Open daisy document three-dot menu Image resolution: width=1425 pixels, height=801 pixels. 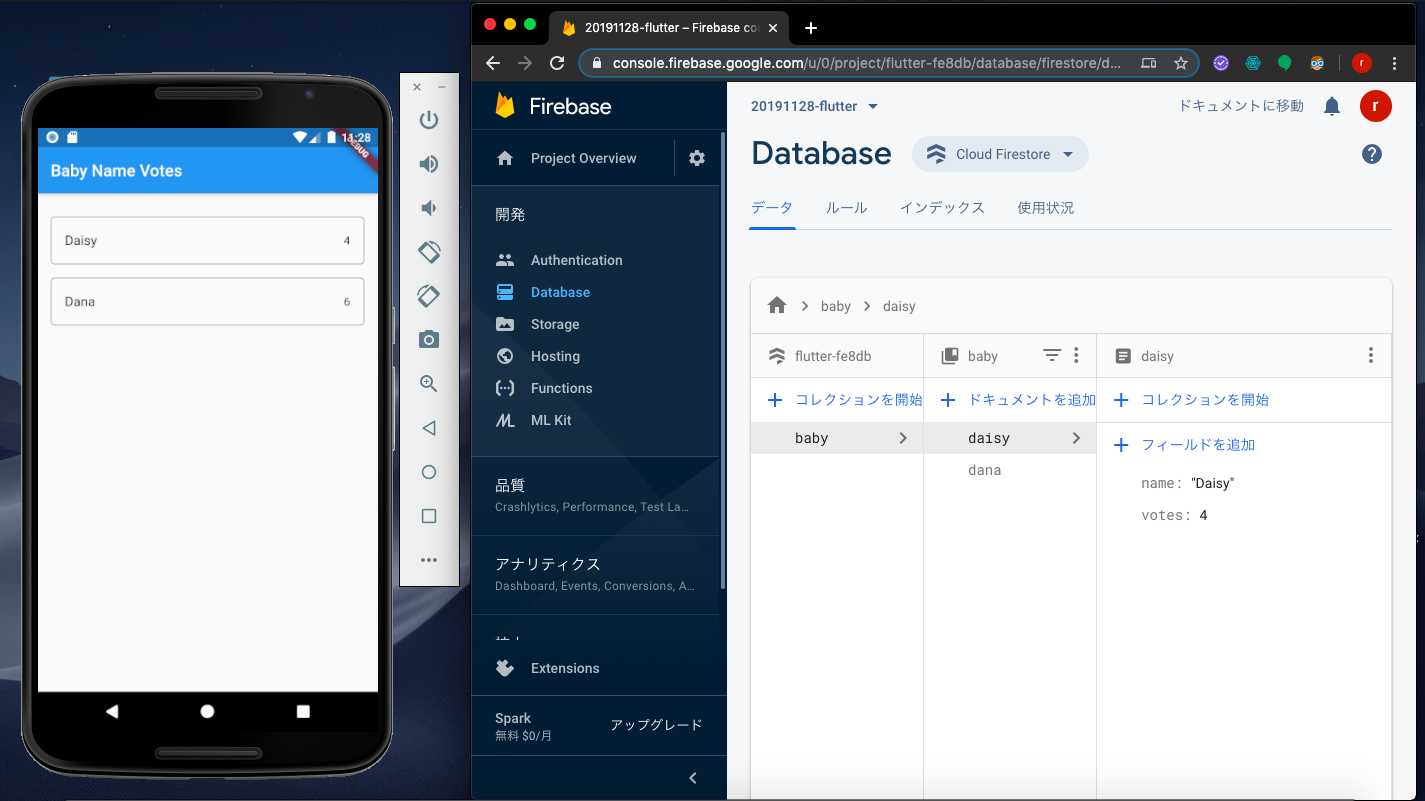[1370, 355]
